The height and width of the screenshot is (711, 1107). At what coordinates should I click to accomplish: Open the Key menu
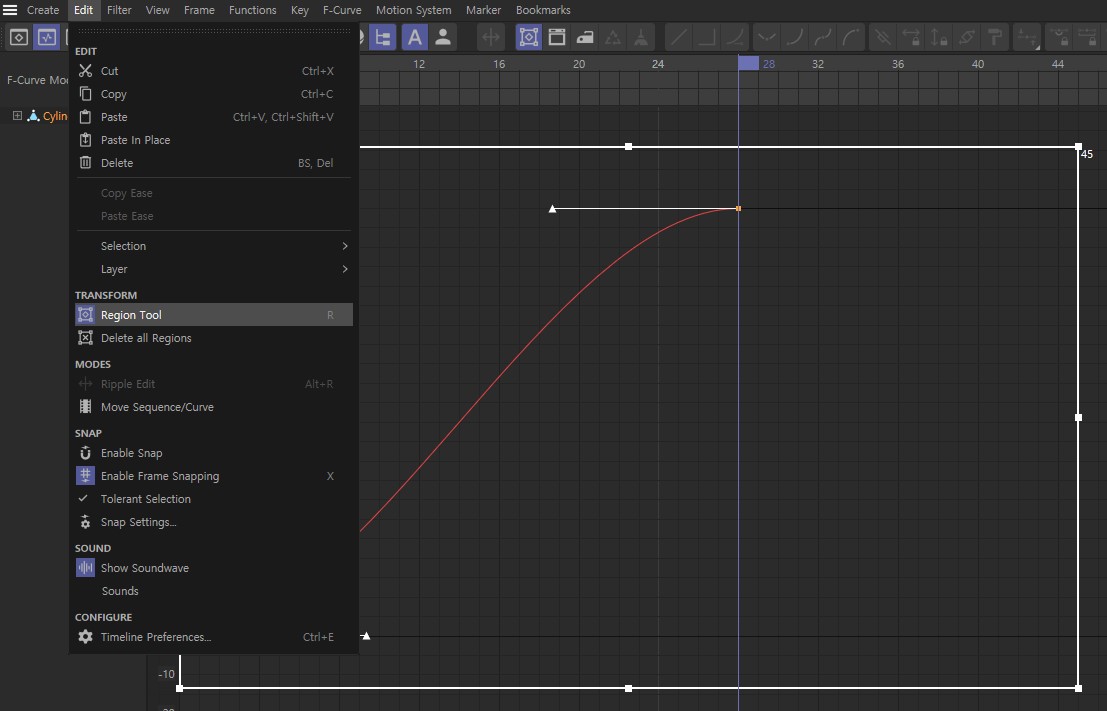pos(300,10)
